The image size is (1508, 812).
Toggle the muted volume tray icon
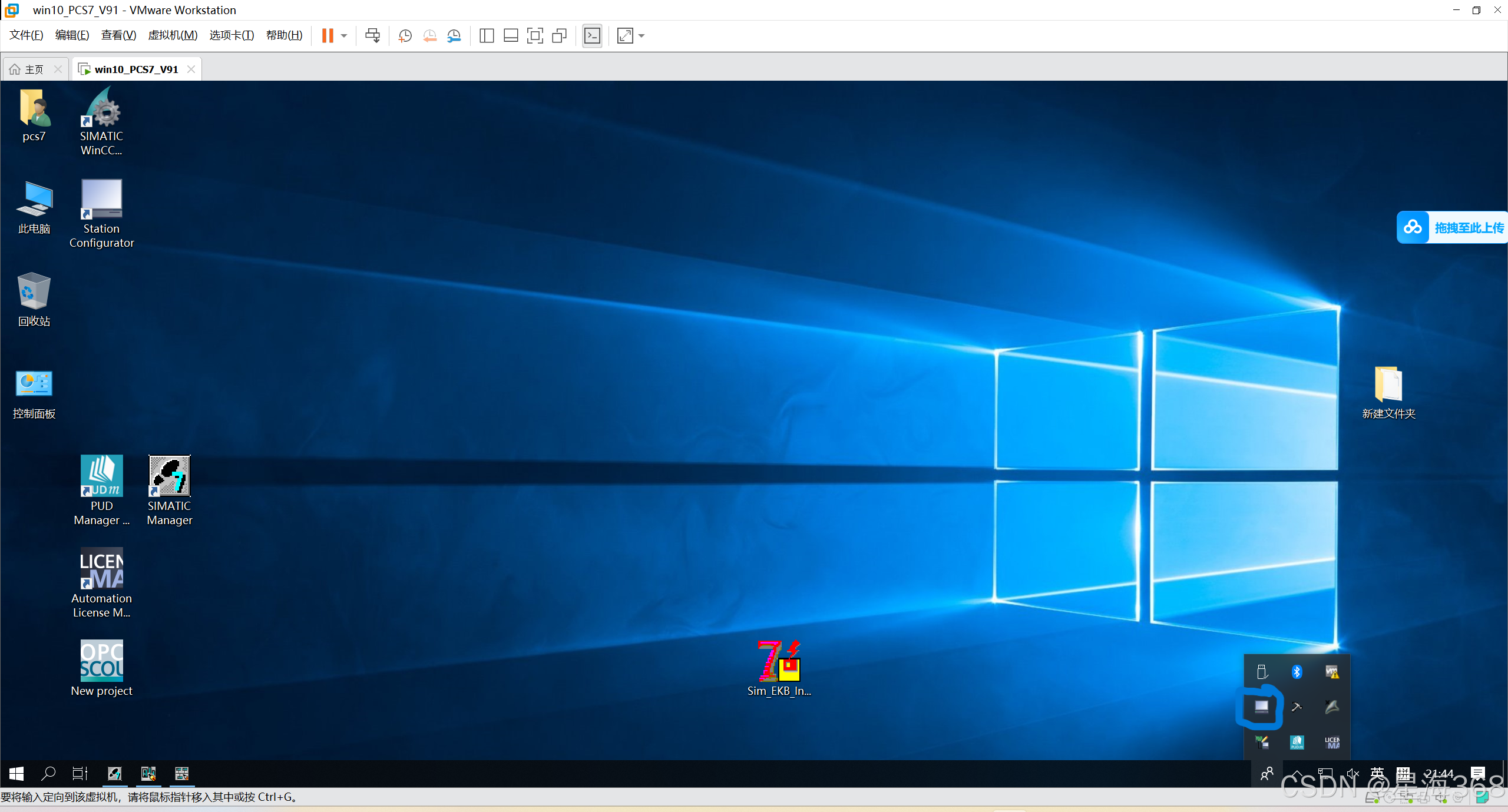[1352, 773]
